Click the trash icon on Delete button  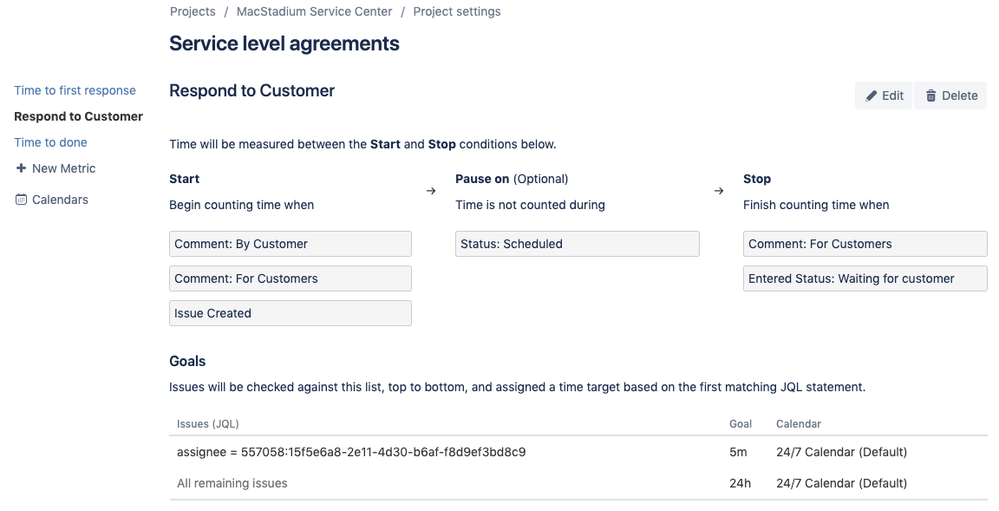[x=931, y=96]
